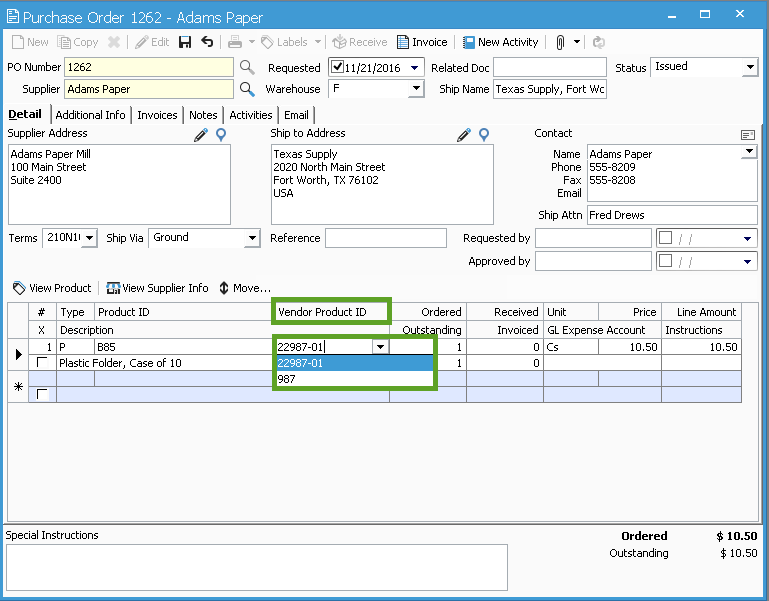Expand the Labels dropdown arrow
The width and height of the screenshot is (769, 601).
tap(318, 42)
